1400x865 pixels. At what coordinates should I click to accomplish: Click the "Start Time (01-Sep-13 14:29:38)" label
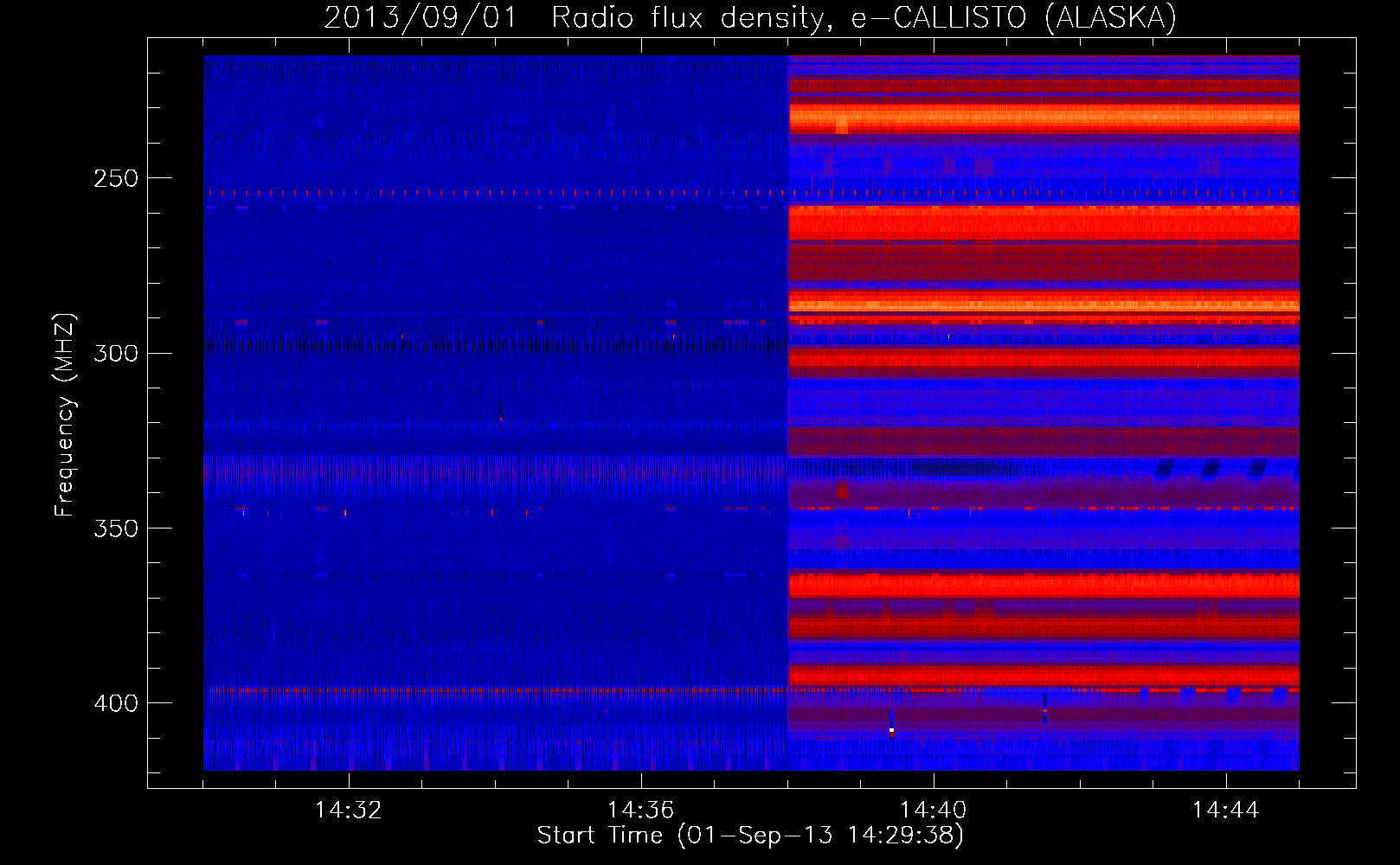[750, 836]
